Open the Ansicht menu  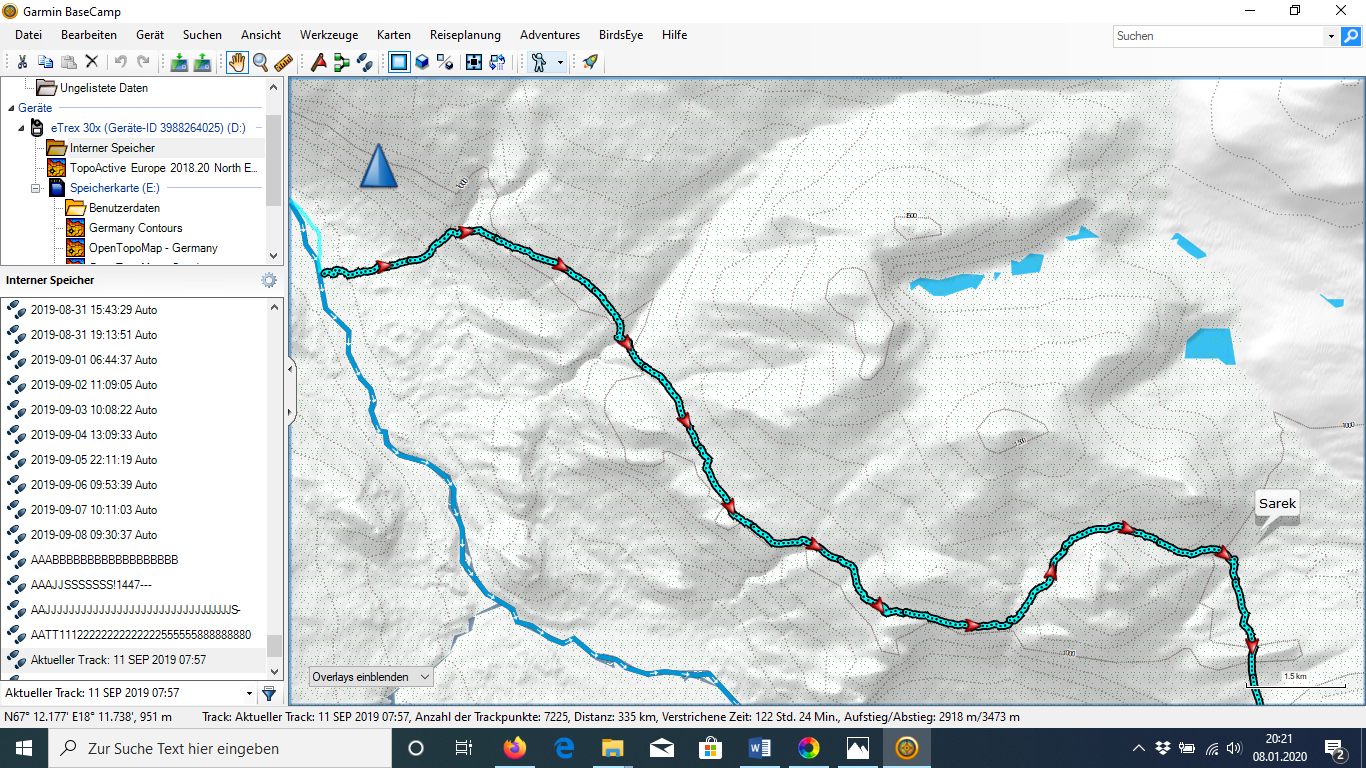[261, 35]
